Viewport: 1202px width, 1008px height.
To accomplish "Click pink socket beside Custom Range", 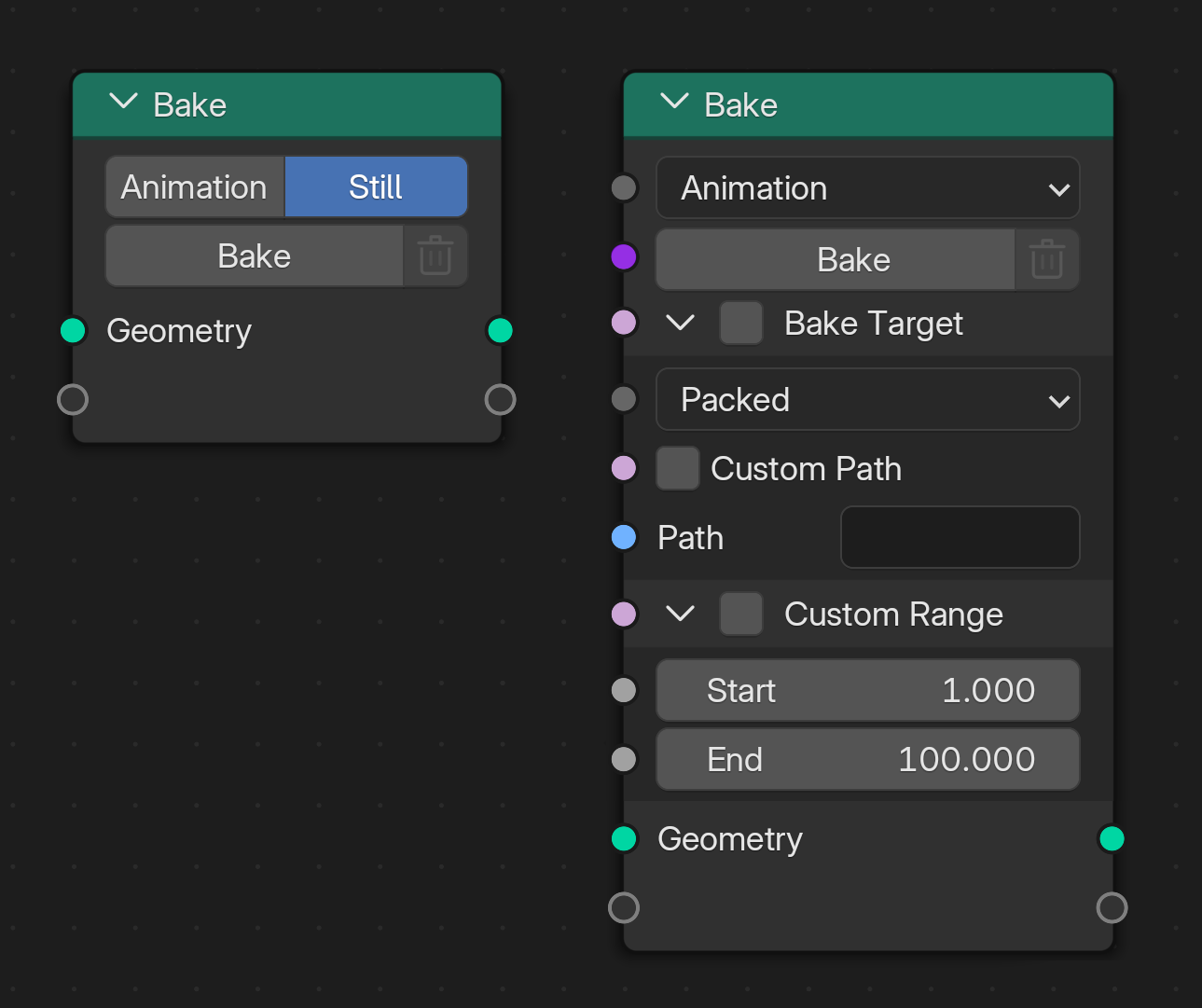I will point(624,614).
